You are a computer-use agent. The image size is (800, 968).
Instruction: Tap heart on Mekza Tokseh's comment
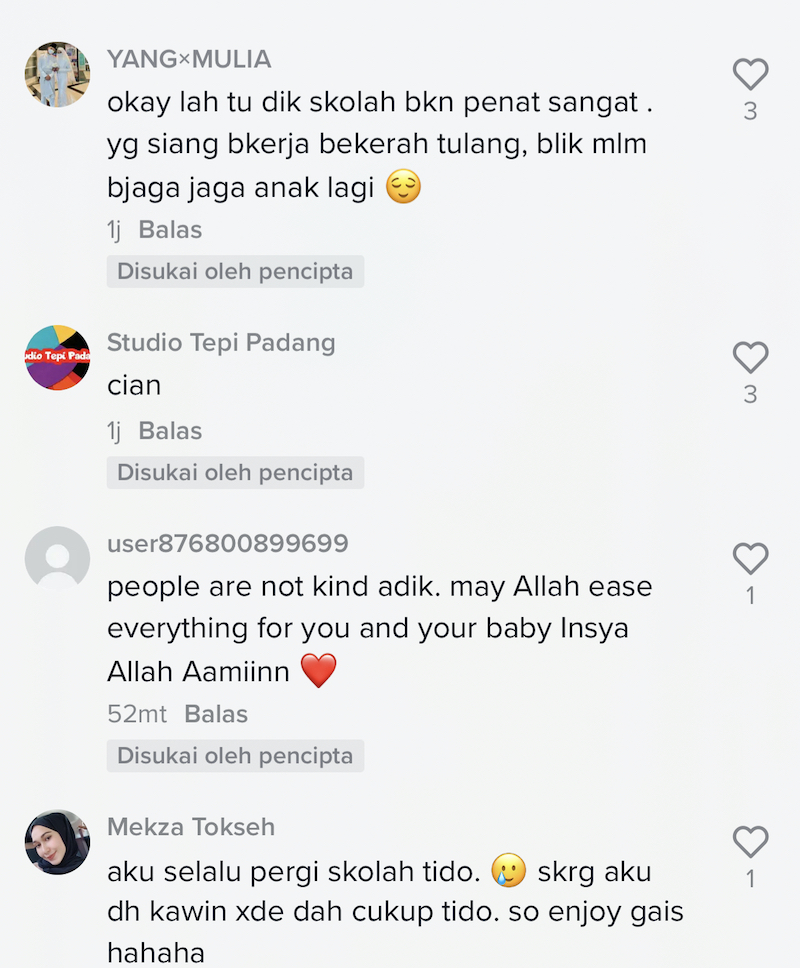750,842
